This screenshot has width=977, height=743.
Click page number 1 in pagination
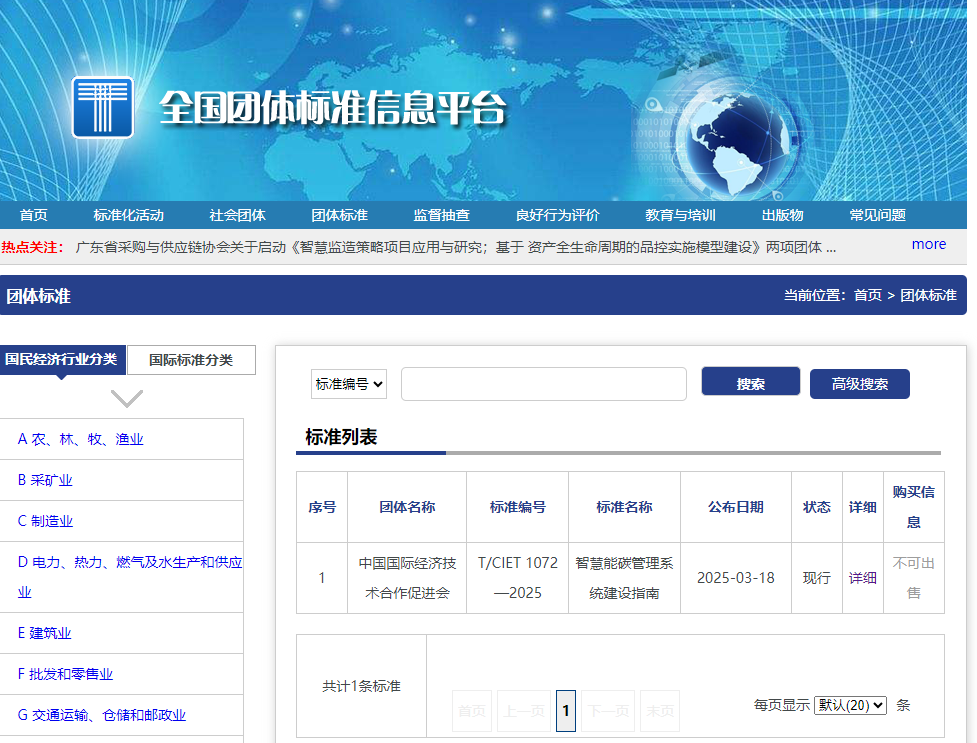[x=565, y=711]
